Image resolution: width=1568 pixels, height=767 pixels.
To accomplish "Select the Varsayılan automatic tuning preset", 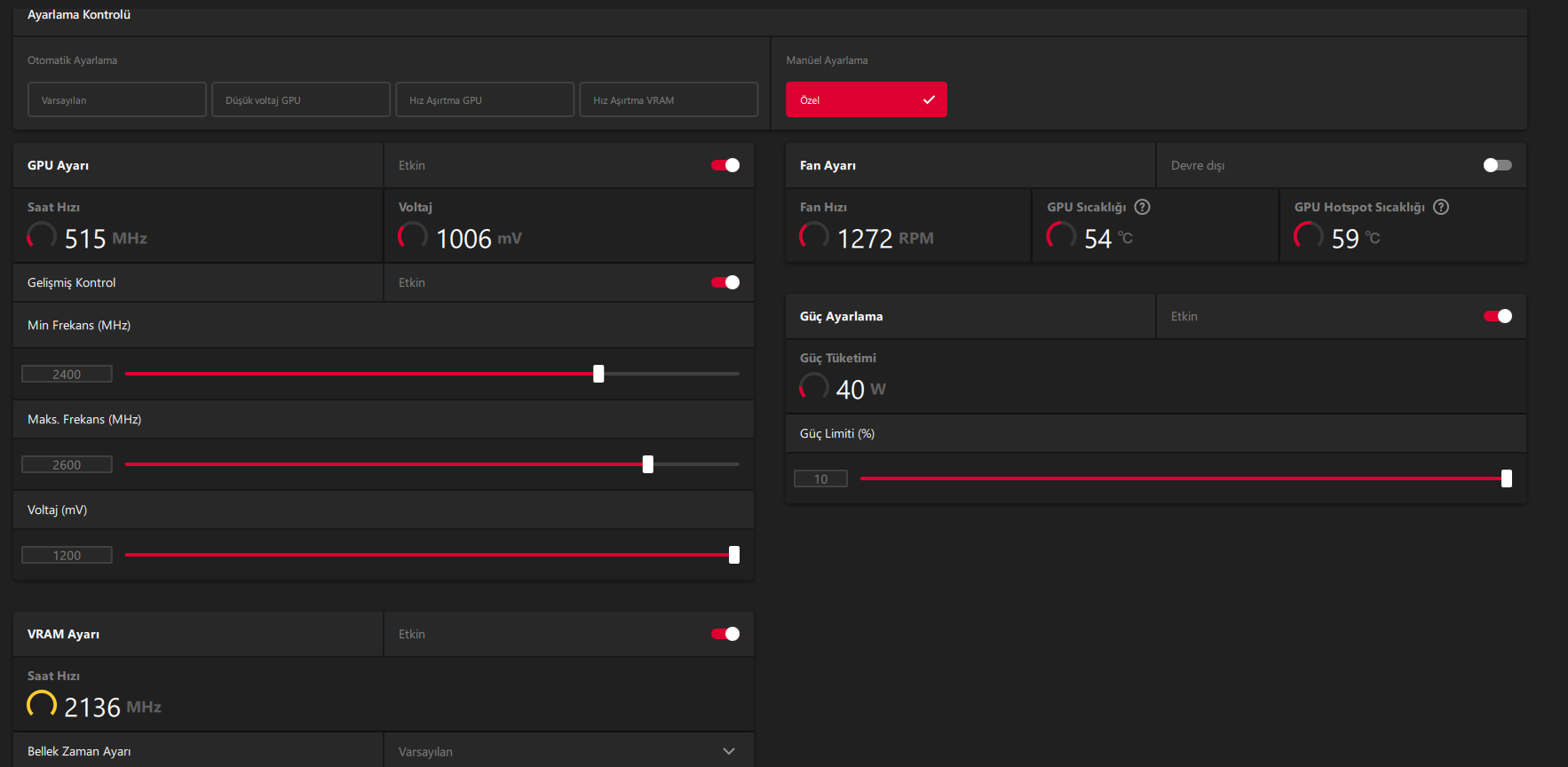I will 117,99.
